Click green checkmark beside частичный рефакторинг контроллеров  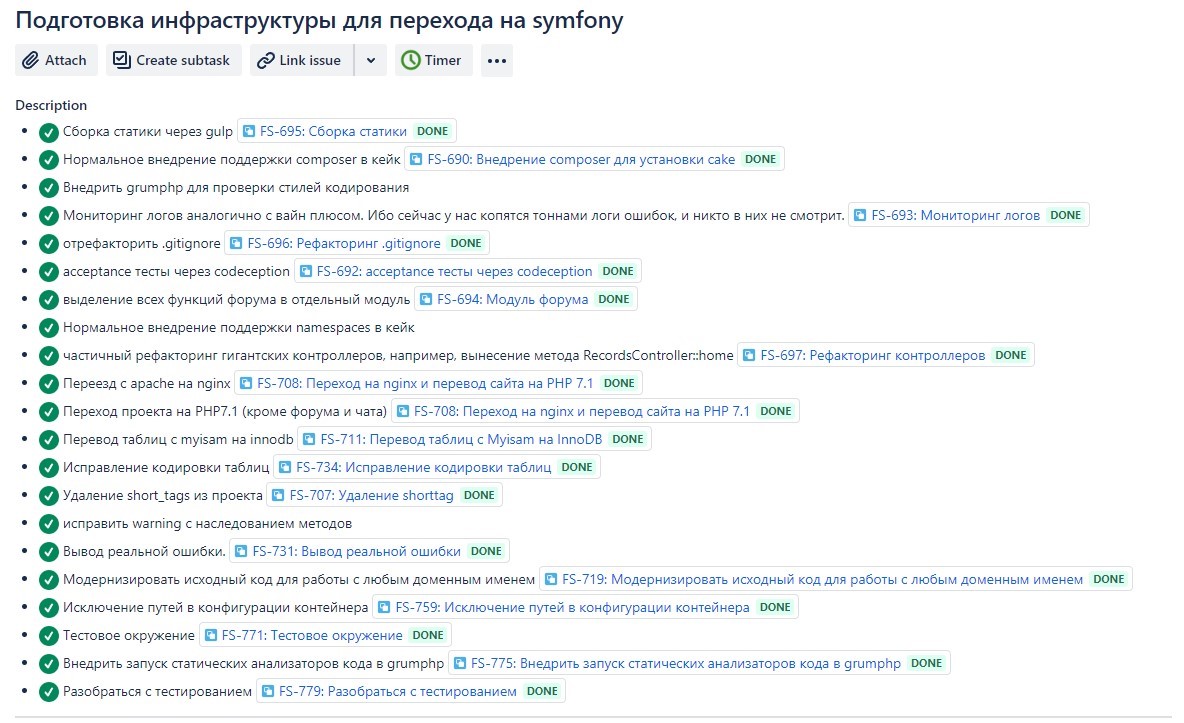point(49,356)
